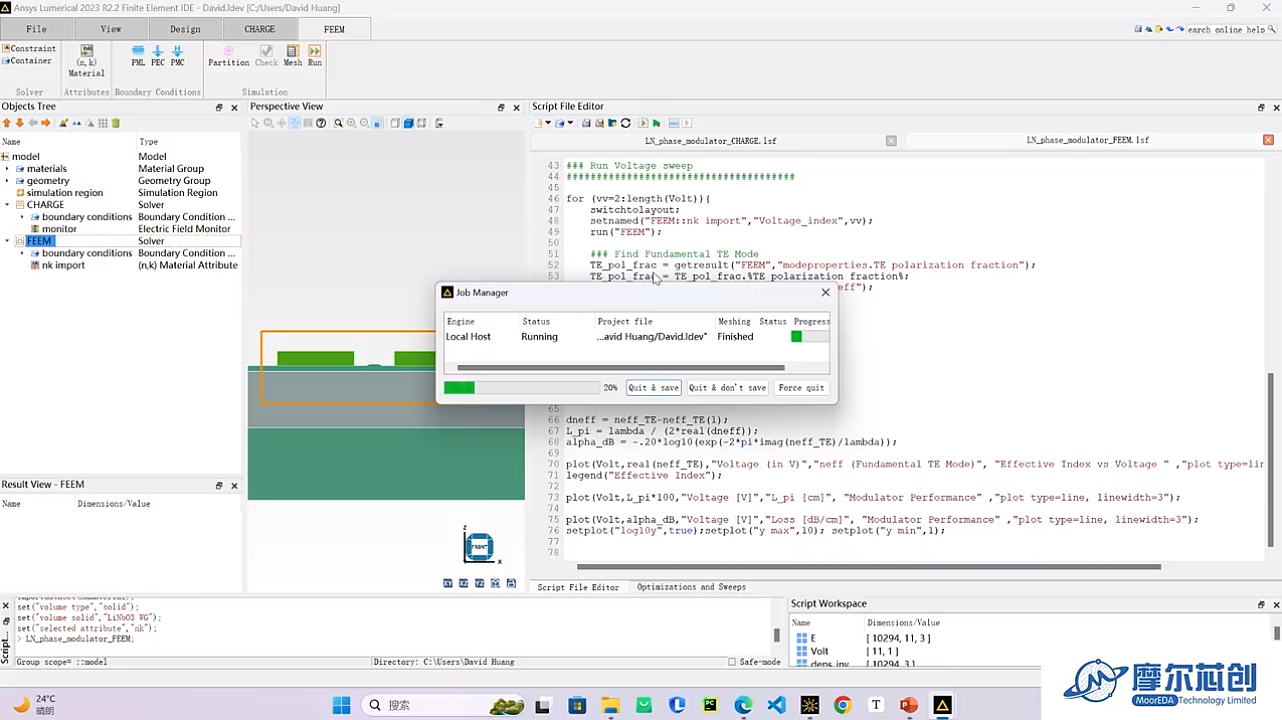
Task: Click the Check simulation icon
Action: pos(266,56)
